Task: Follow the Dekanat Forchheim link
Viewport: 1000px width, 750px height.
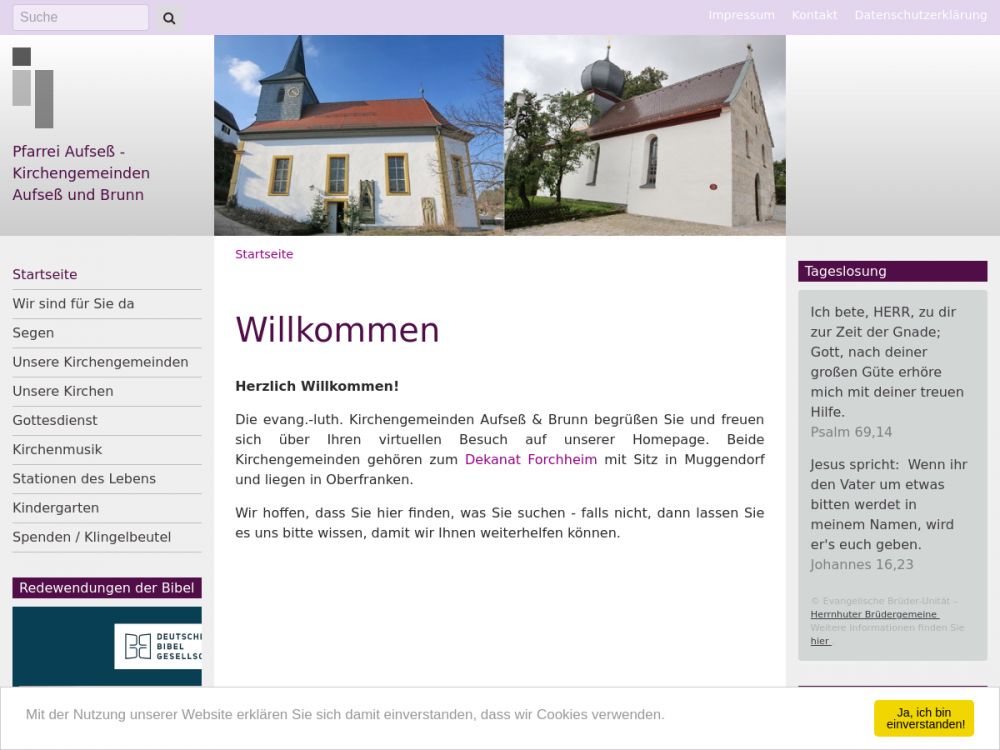Action: [530, 459]
